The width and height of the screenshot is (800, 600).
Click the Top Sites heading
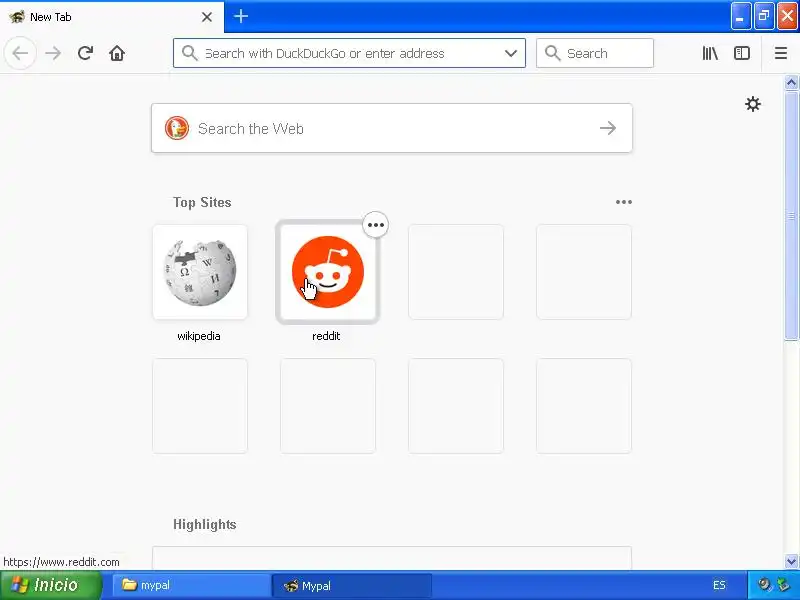pos(202,202)
